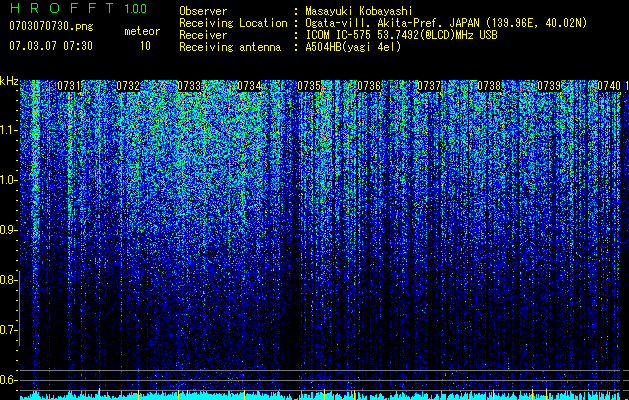
Task: Click the 0.8 kHz axis tick label
Action: point(8,280)
